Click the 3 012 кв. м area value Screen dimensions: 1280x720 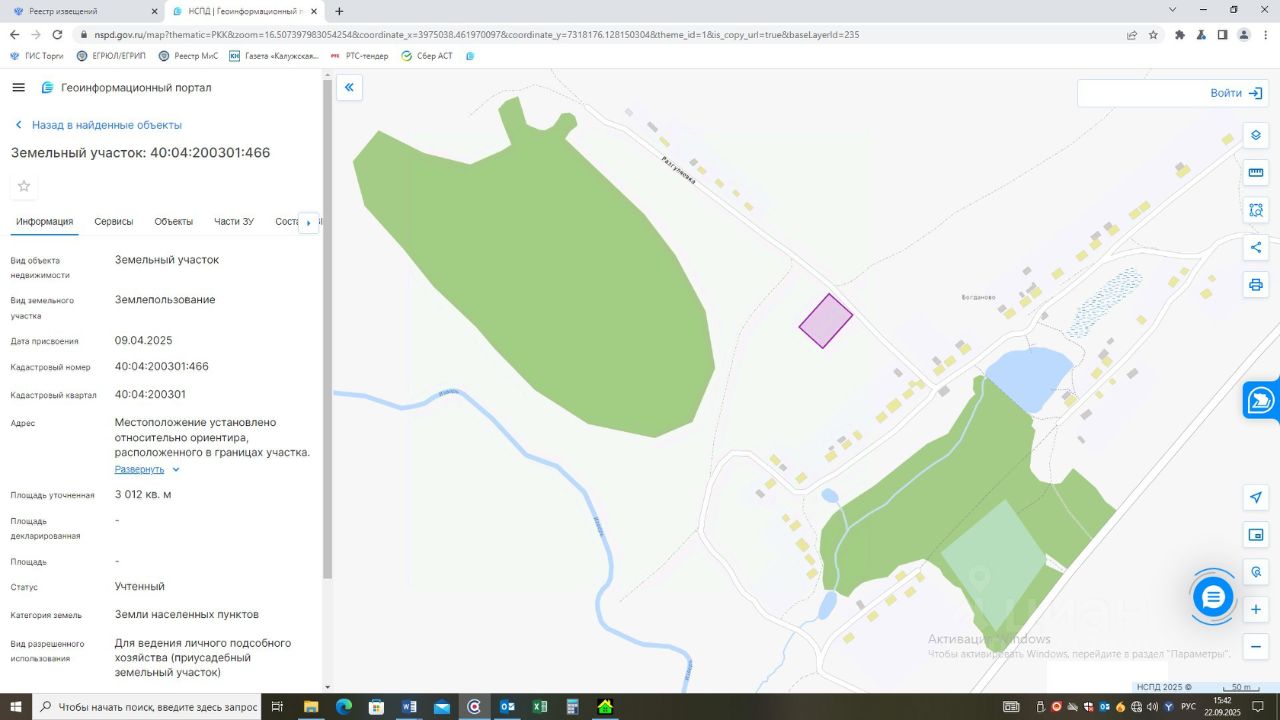(143, 494)
